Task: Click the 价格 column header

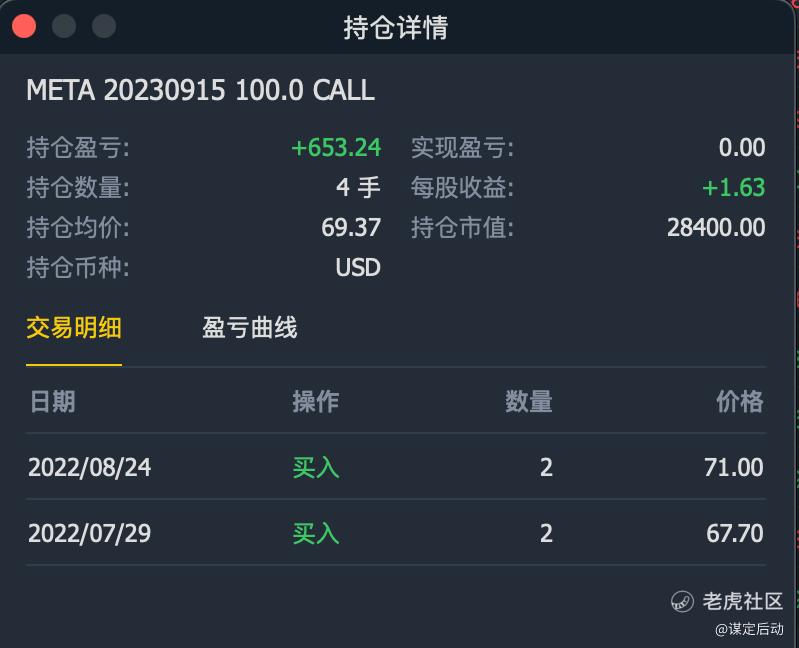Action: pos(739,401)
